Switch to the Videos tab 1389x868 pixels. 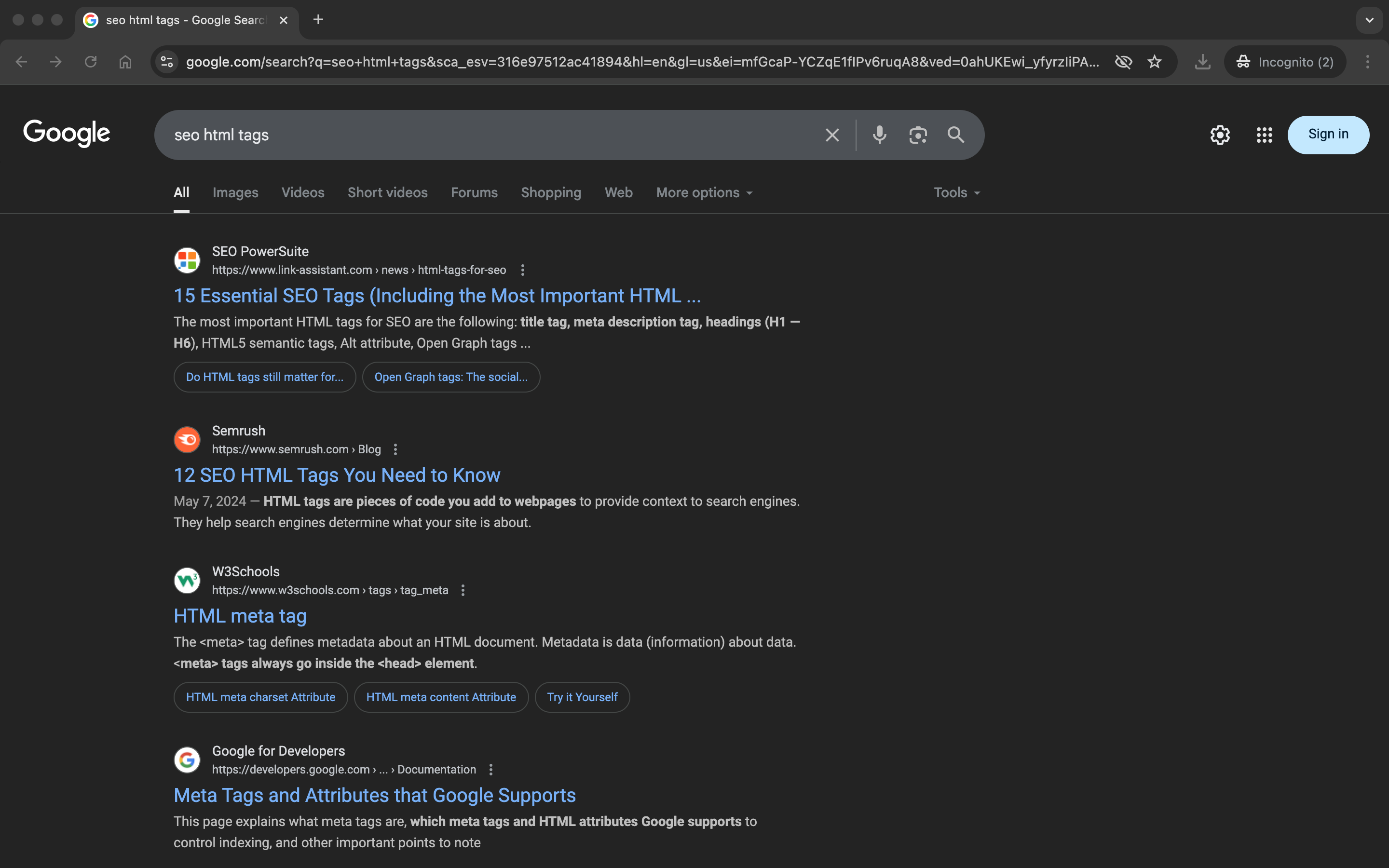(x=303, y=193)
